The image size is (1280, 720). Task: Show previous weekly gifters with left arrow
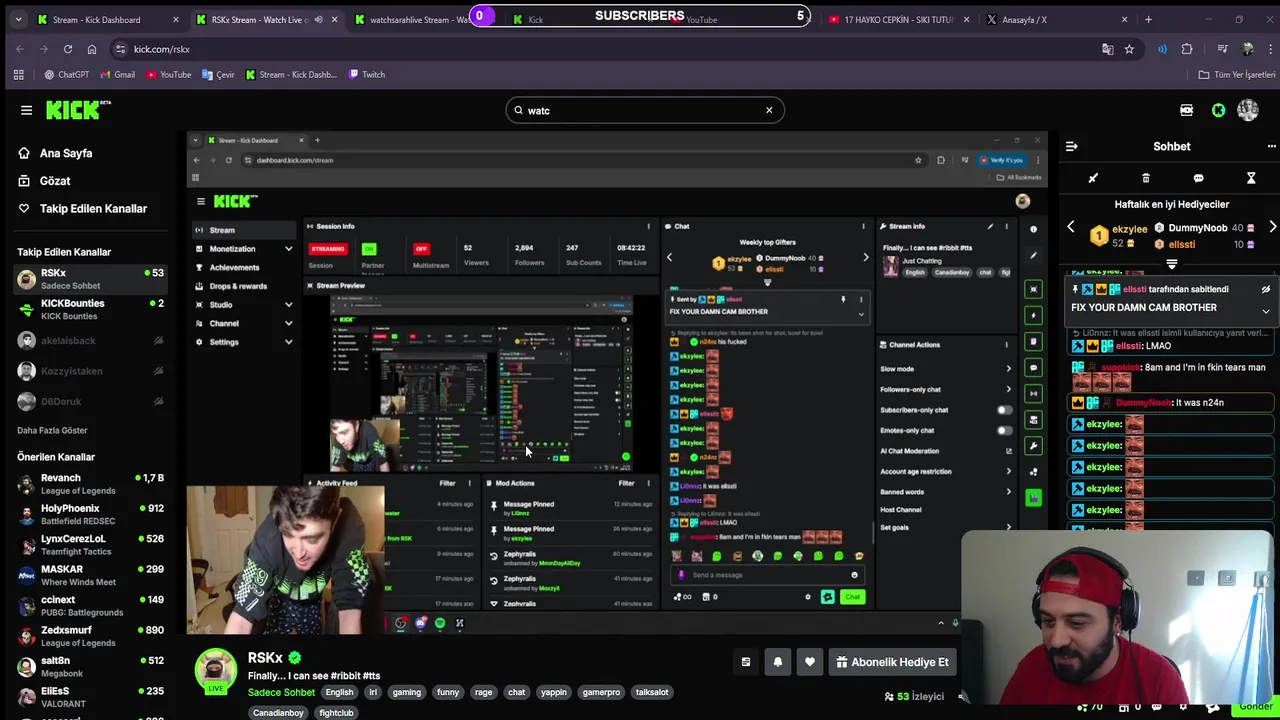tap(1071, 227)
